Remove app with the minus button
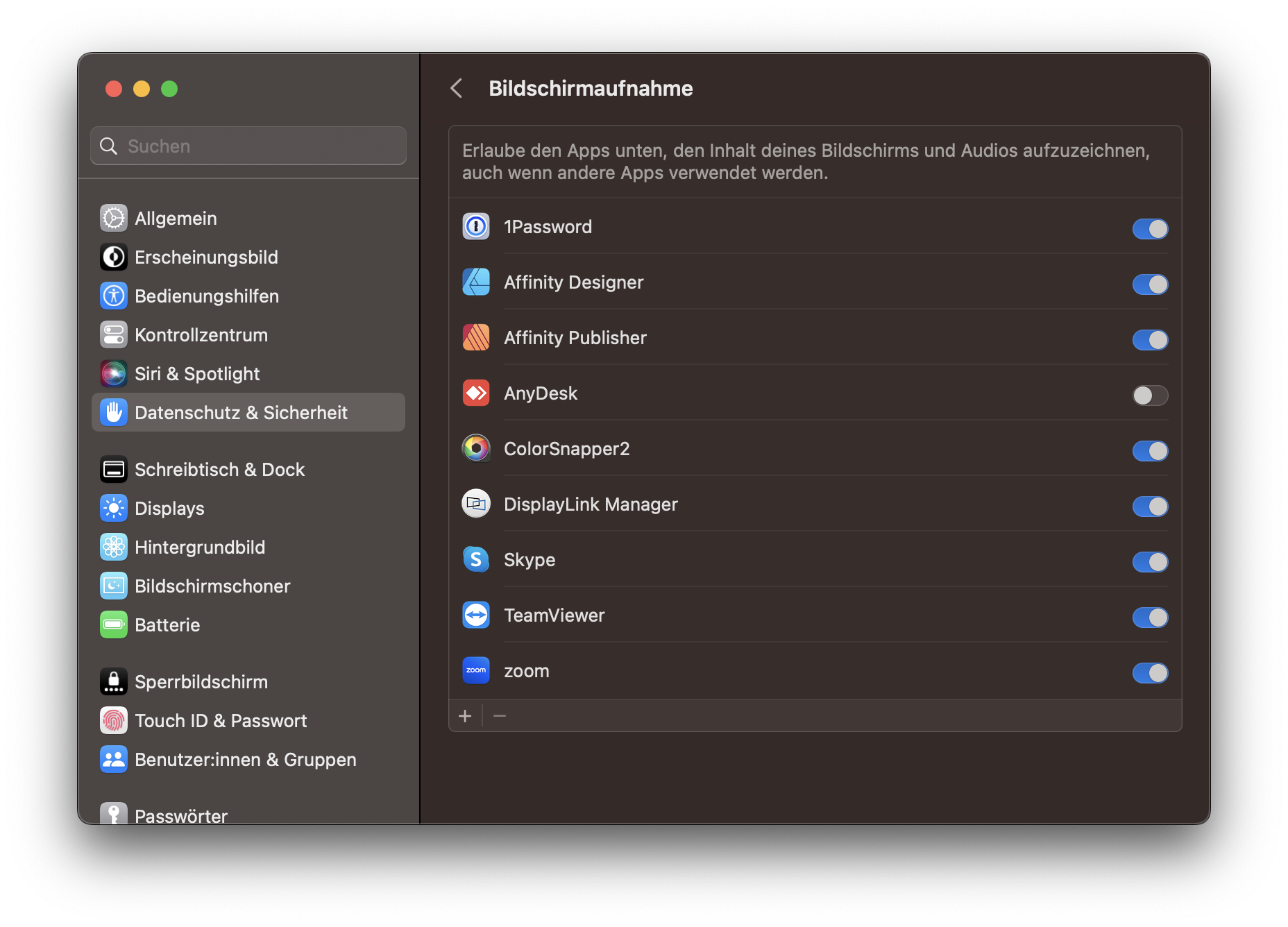 500,715
